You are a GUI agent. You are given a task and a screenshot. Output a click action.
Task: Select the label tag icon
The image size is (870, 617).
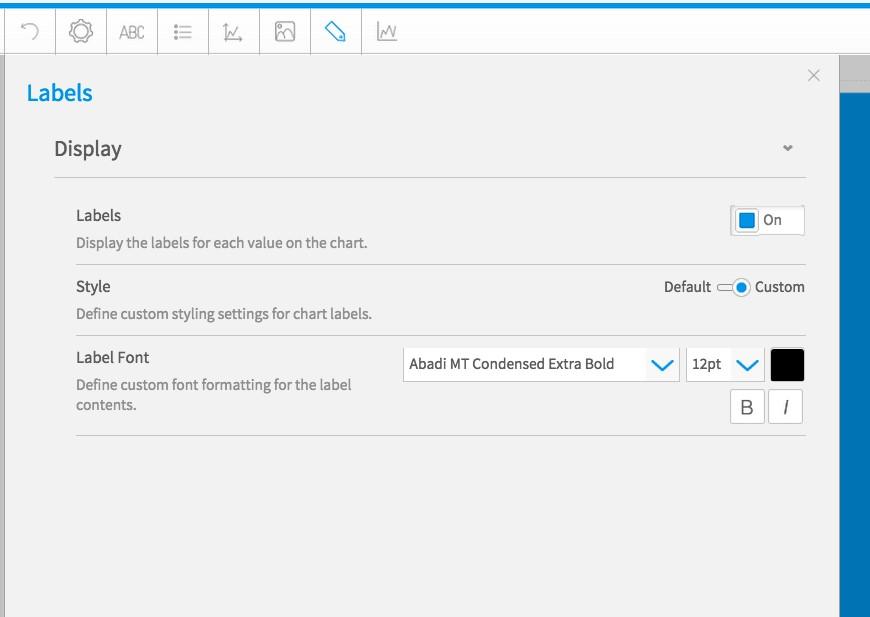[x=335, y=32]
